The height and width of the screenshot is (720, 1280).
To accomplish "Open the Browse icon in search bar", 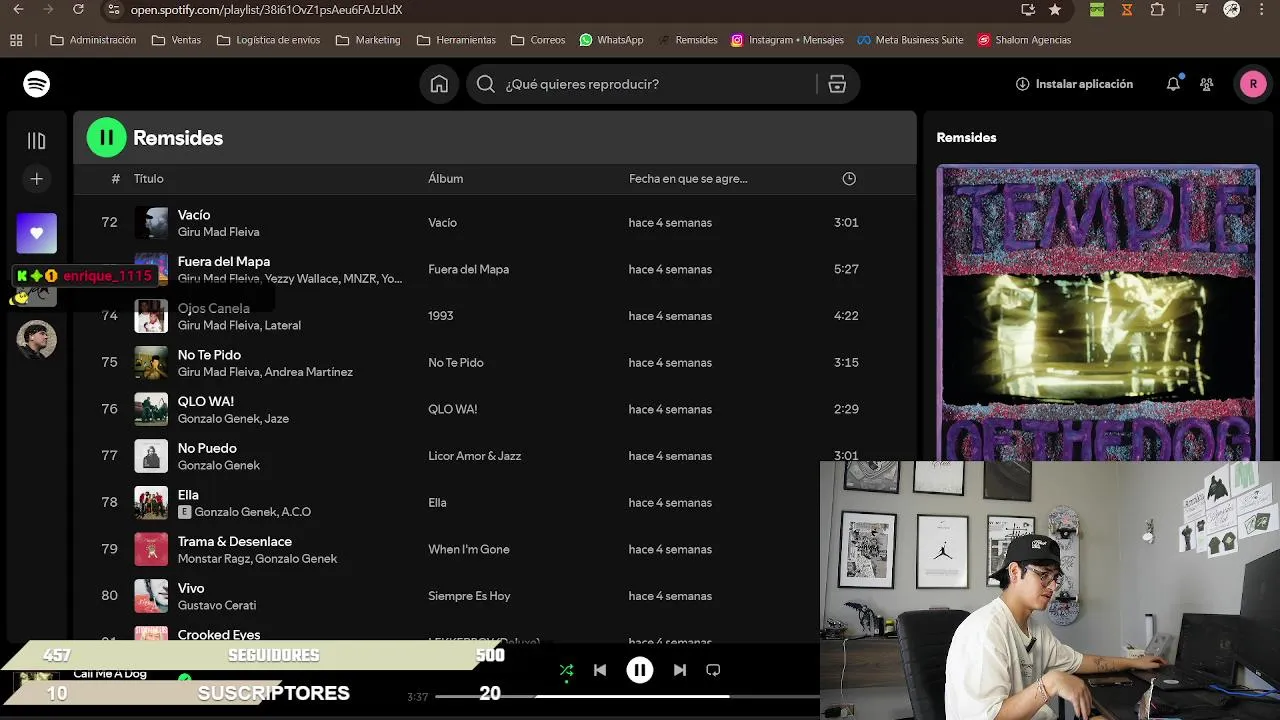I will [837, 84].
